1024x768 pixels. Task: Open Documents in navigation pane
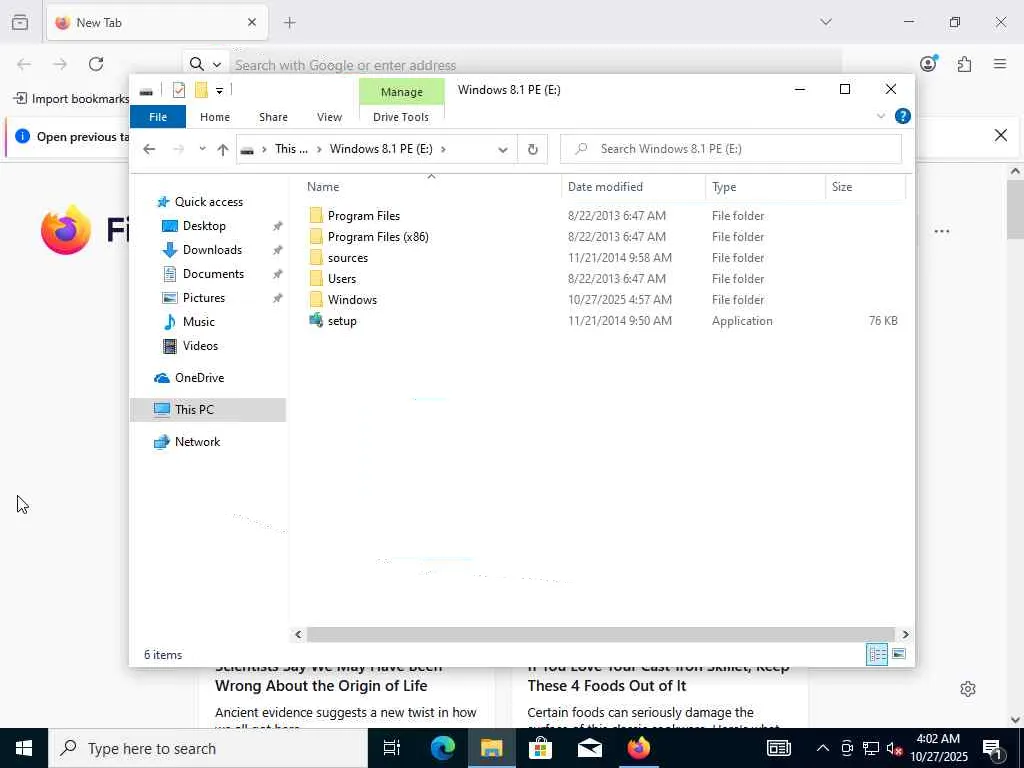point(213,274)
